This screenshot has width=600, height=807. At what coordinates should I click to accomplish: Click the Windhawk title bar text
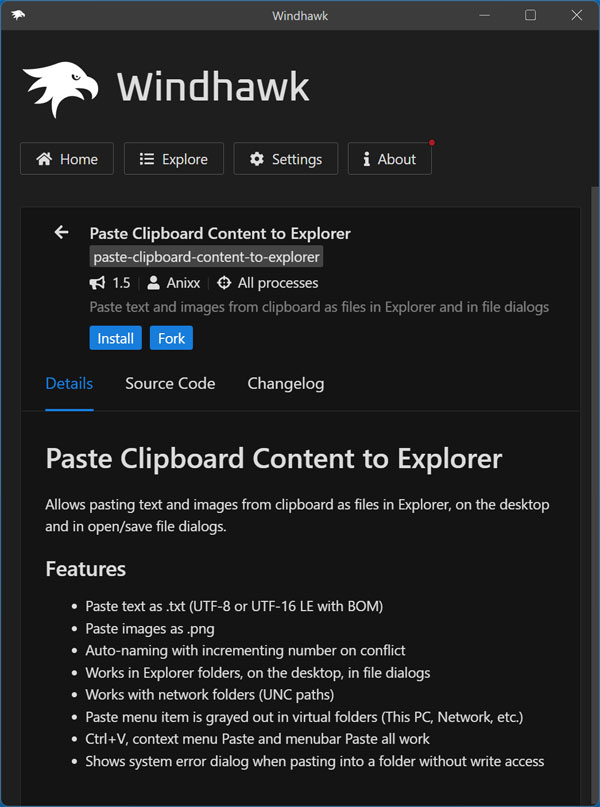[300, 15]
